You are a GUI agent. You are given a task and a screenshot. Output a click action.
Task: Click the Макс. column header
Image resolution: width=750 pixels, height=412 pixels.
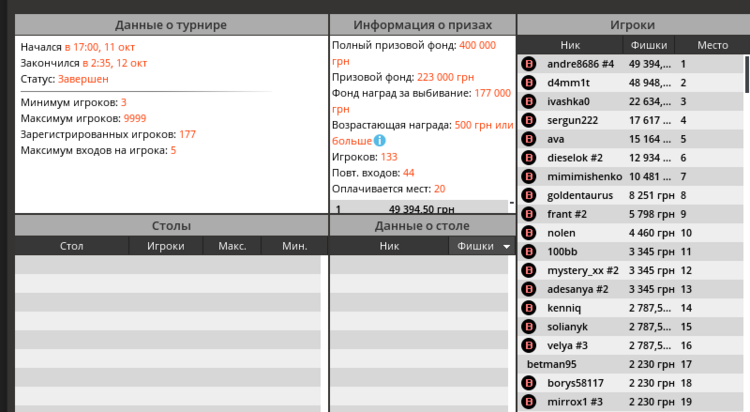232,246
